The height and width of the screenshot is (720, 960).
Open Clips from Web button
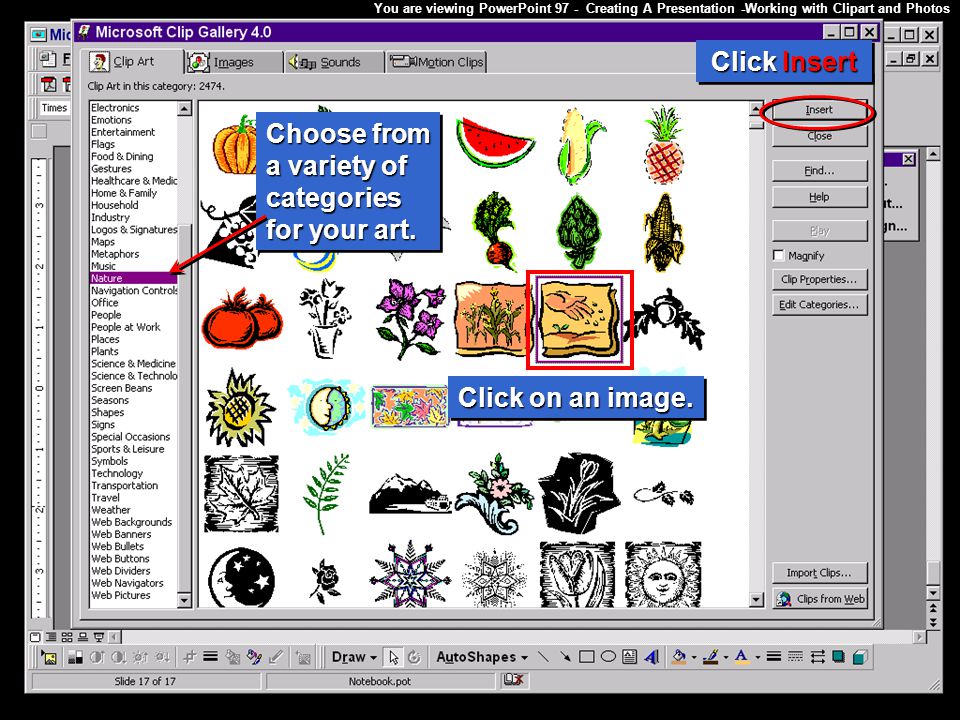tap(819, 598)
